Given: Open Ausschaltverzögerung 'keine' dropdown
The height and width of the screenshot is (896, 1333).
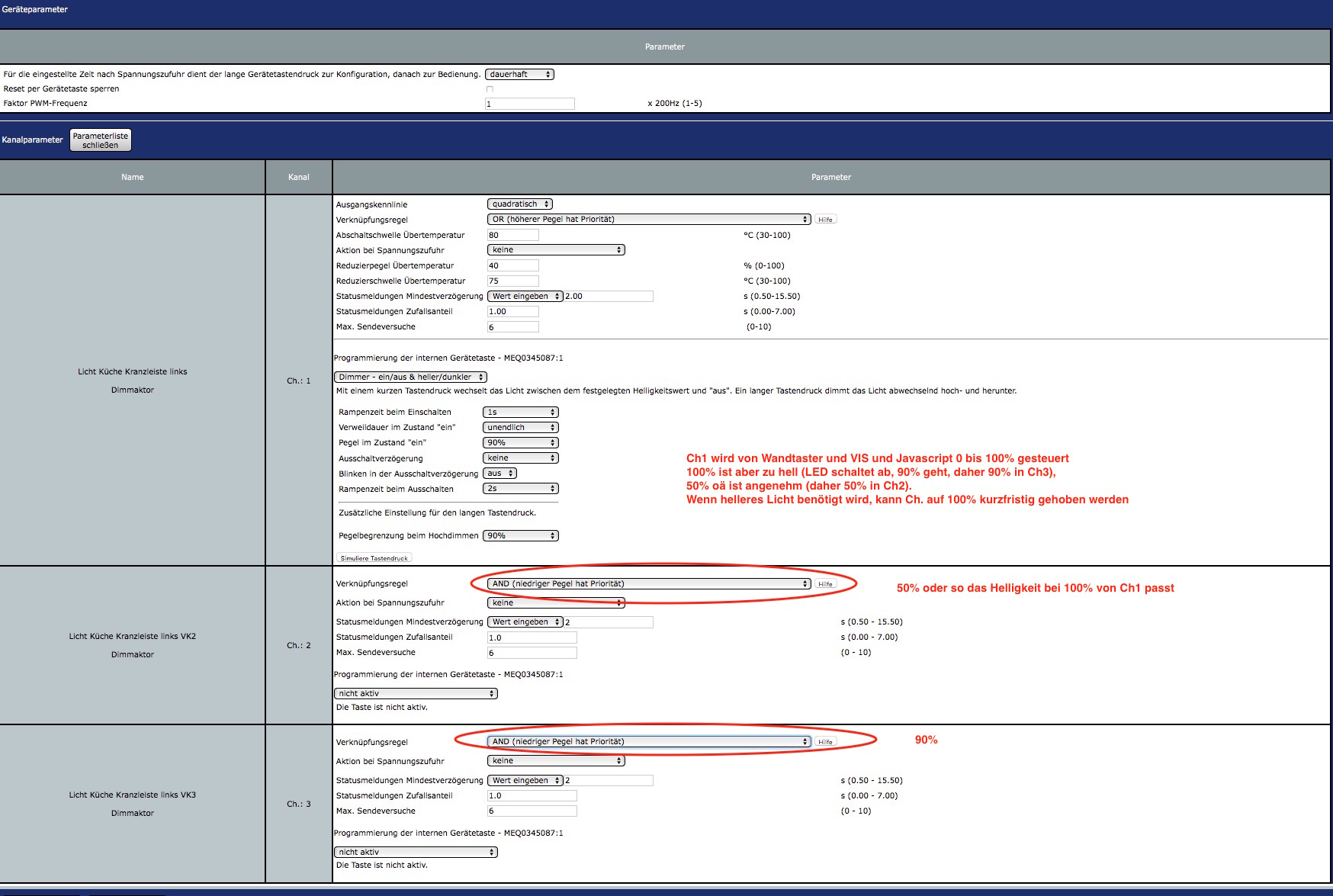Looking at the screenshot, I should coord(521,458).
